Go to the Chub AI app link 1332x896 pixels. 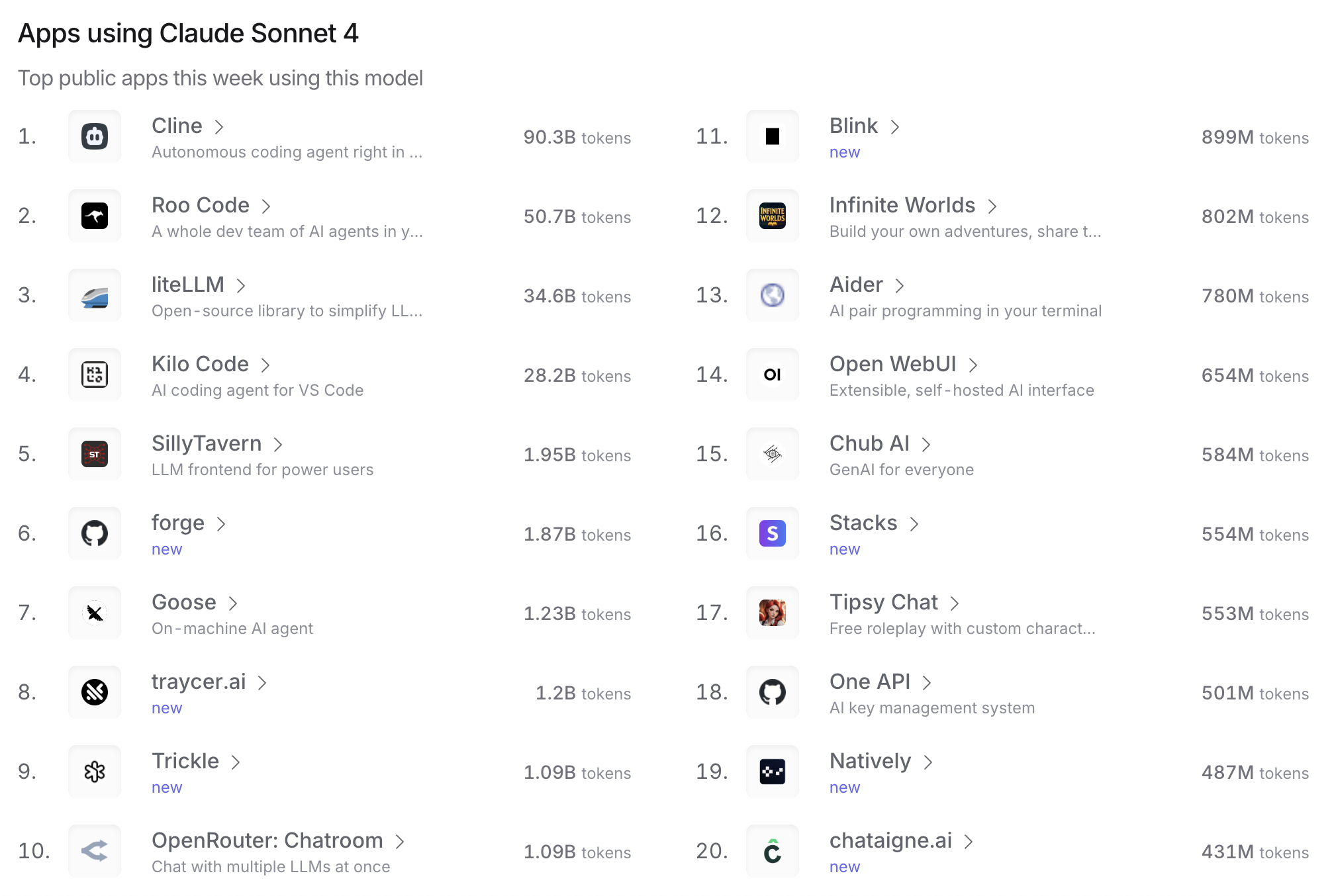coord(869,443)
